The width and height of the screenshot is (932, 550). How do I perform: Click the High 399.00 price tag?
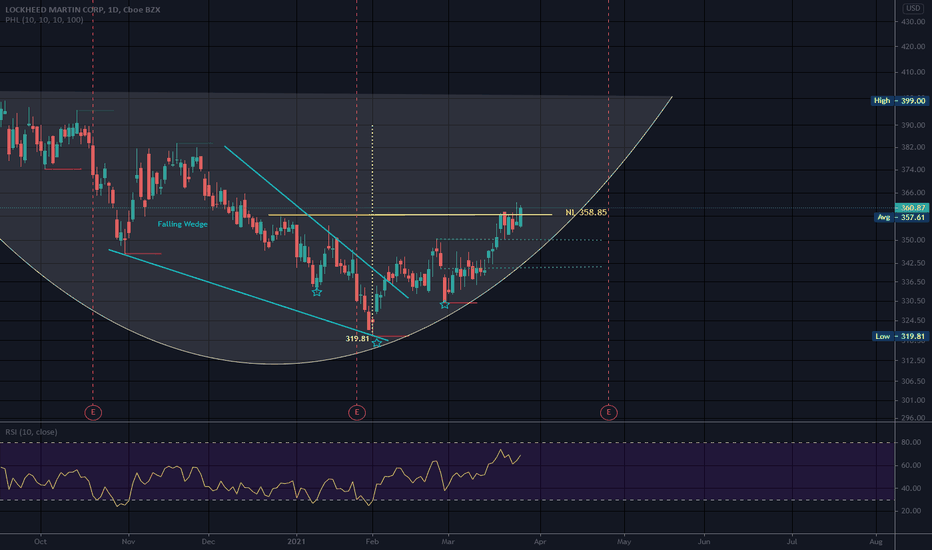pos(899,100)
